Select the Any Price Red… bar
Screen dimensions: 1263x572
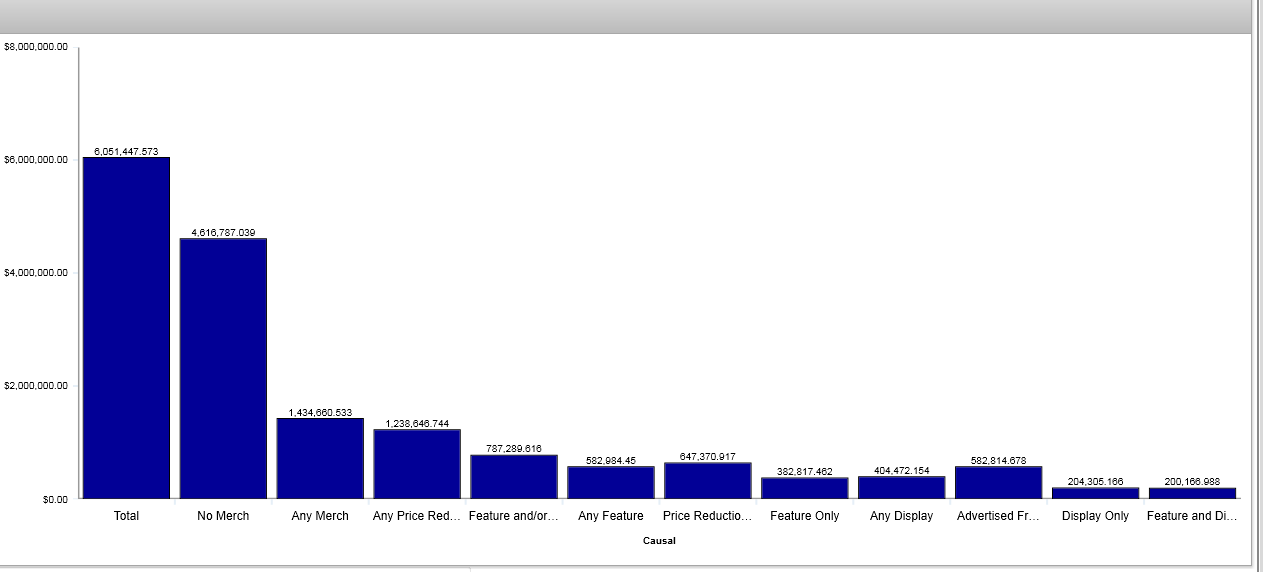tap(417, 463)
